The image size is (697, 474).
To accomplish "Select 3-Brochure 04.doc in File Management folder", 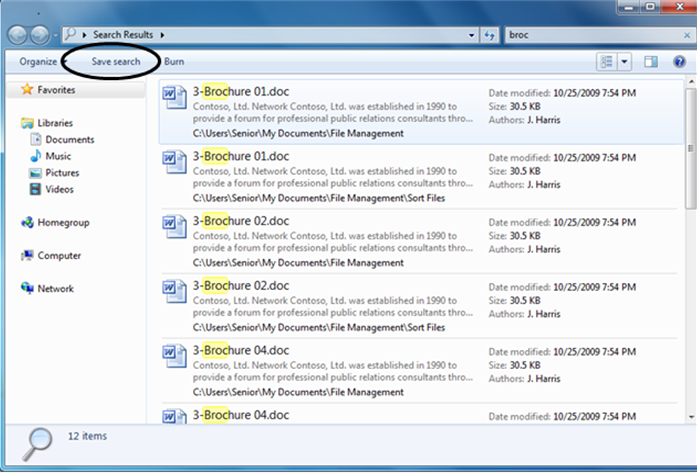I will (419, 371).
